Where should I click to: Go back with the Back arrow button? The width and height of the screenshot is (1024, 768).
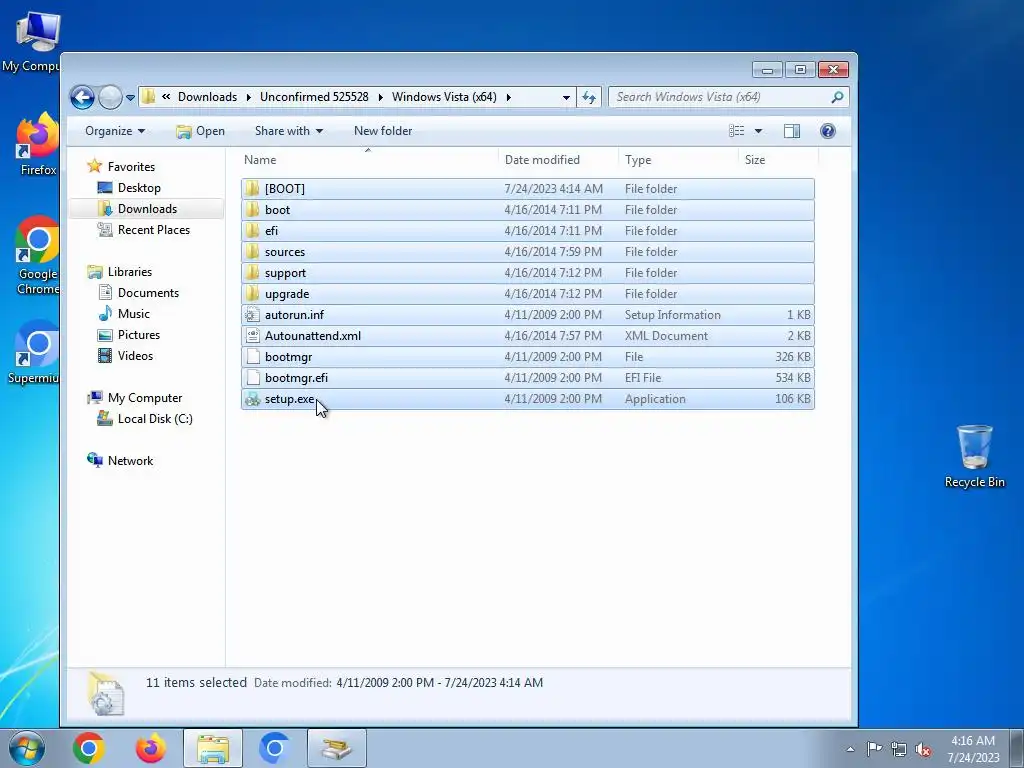82,98
